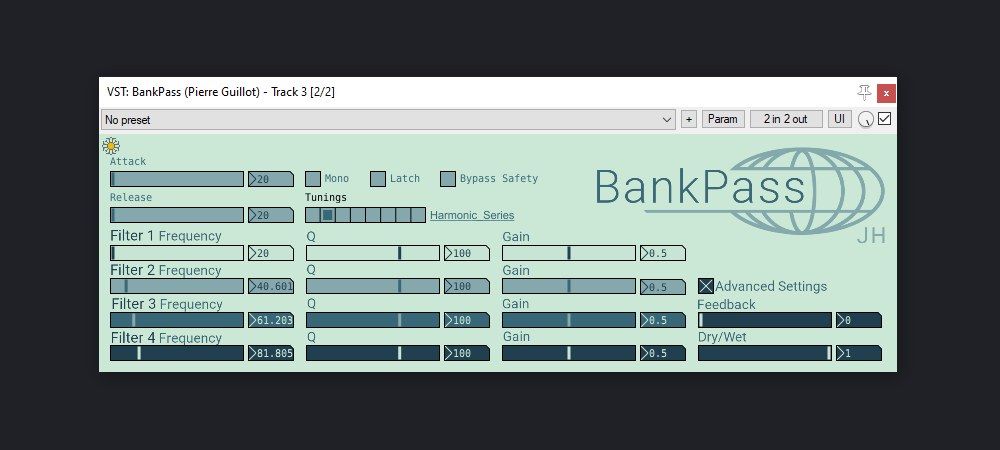The width and height of the screenshot is (1000, 450).
Task: Close the BankPass VST window
Action: [x=886, y=93]
